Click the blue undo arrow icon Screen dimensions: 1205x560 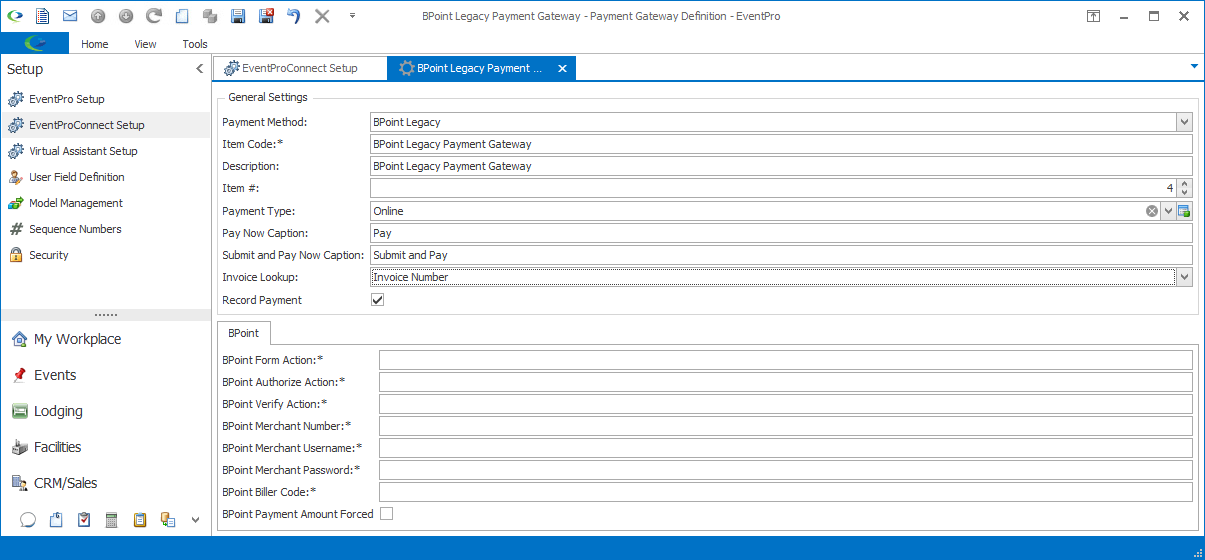pos(294,16)
